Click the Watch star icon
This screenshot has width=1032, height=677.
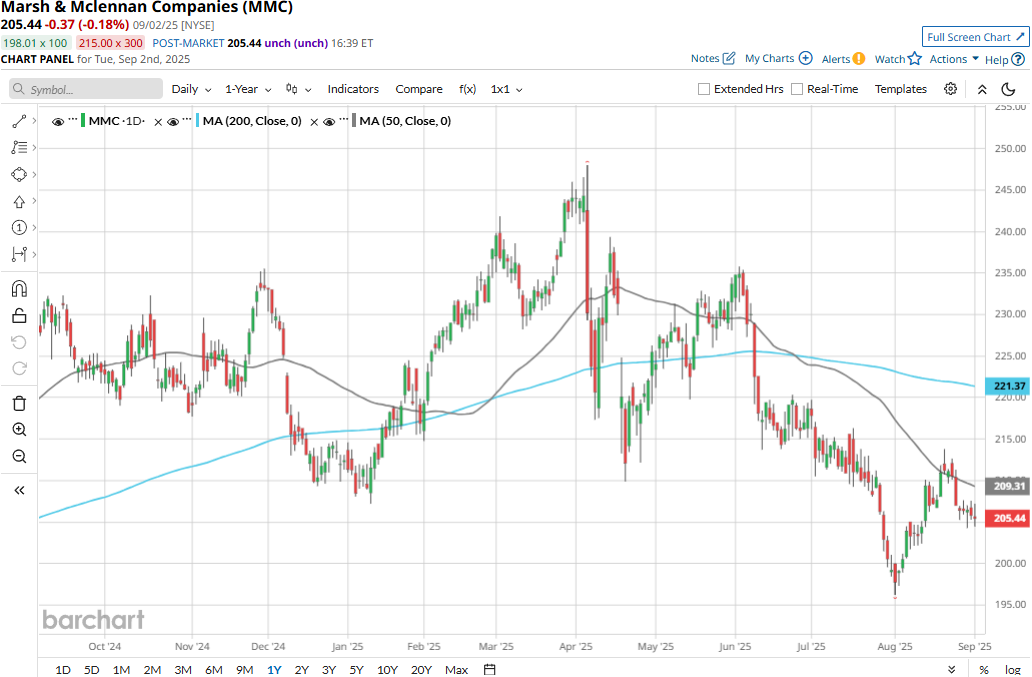[x=914, y=59]
